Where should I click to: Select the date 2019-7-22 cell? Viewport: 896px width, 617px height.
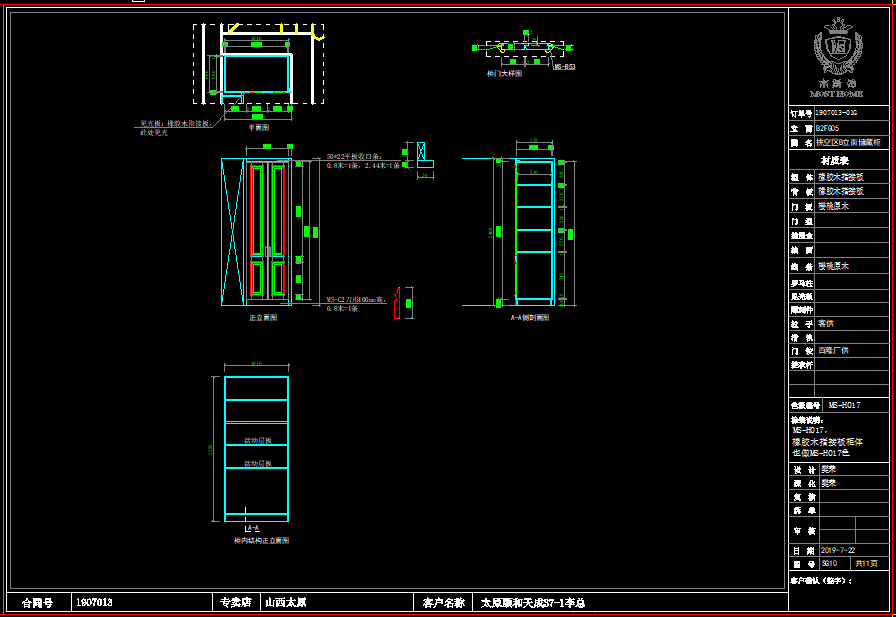838,550
